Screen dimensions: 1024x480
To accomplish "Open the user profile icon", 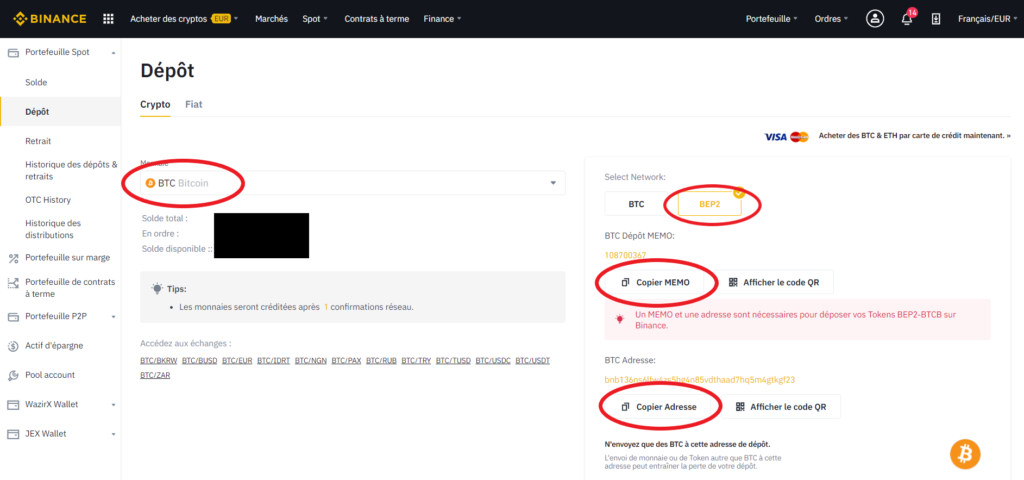I will pyautogui.click(x=874, y=19).
